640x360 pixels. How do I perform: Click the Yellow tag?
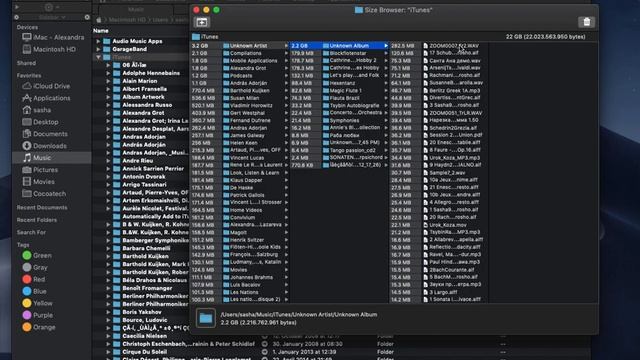coord(37,303)
